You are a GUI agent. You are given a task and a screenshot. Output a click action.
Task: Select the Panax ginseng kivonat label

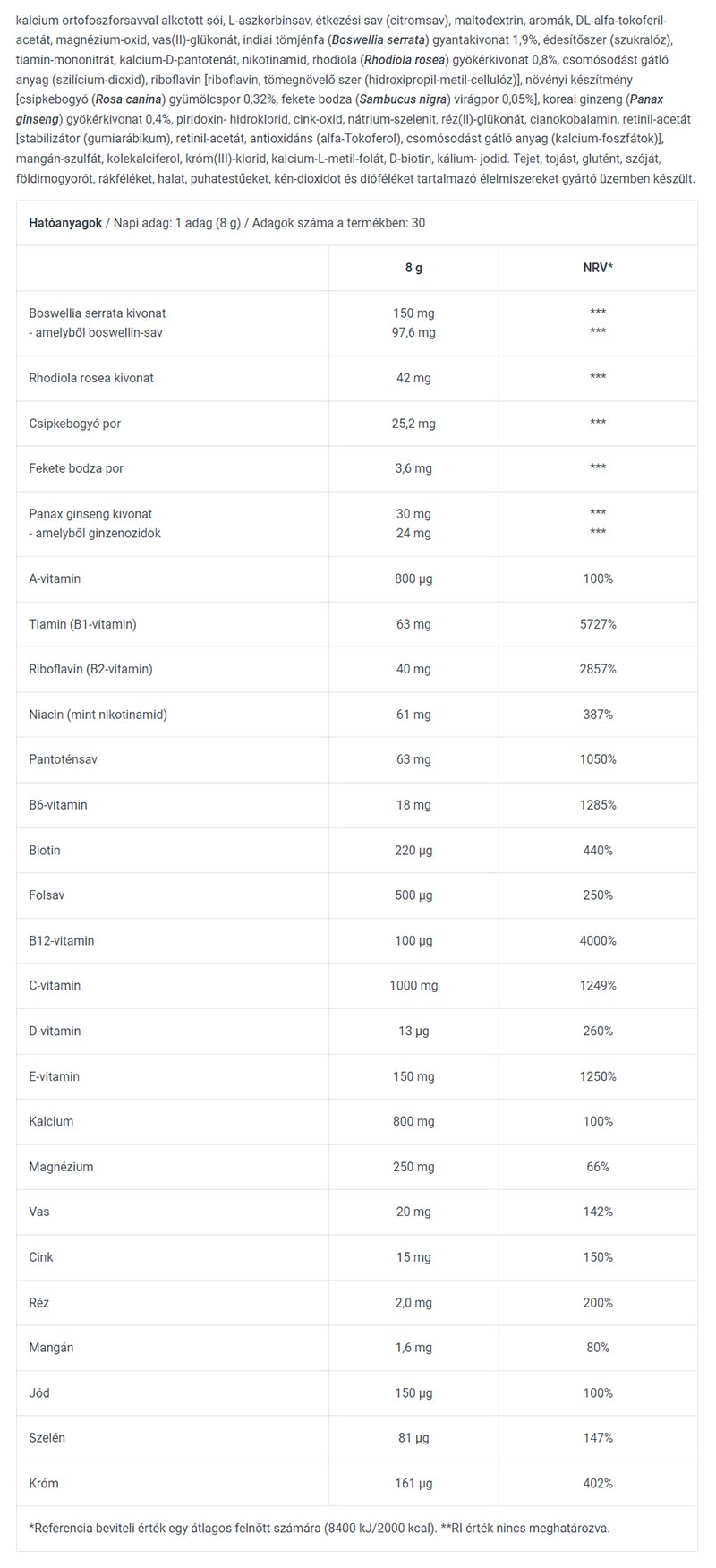click(90, 514)
